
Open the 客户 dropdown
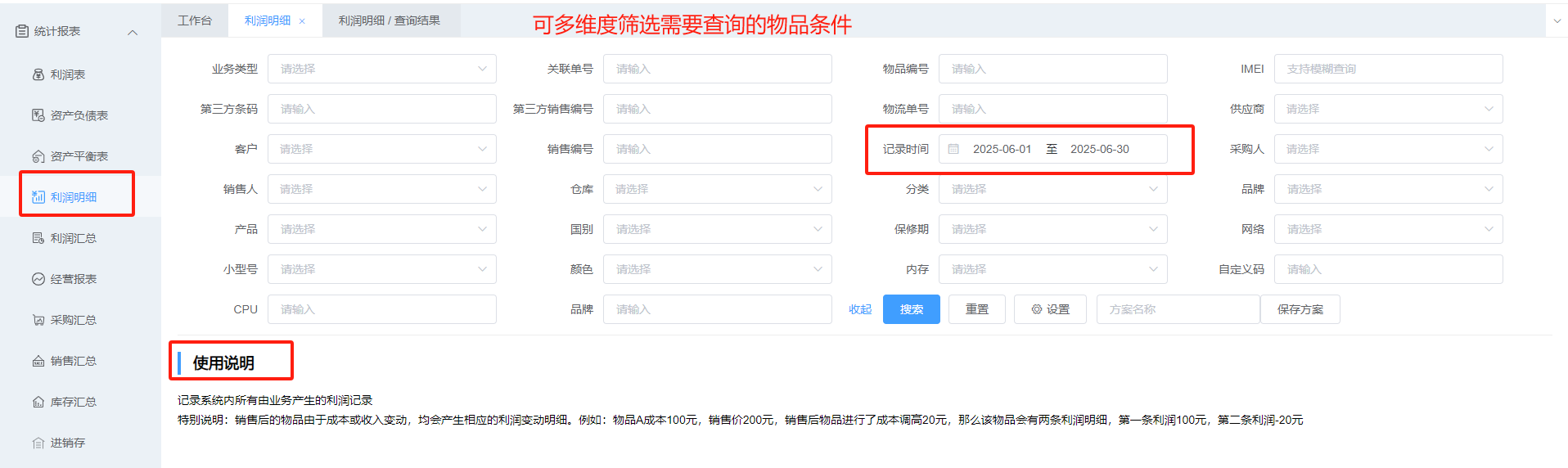click(382, 149)
